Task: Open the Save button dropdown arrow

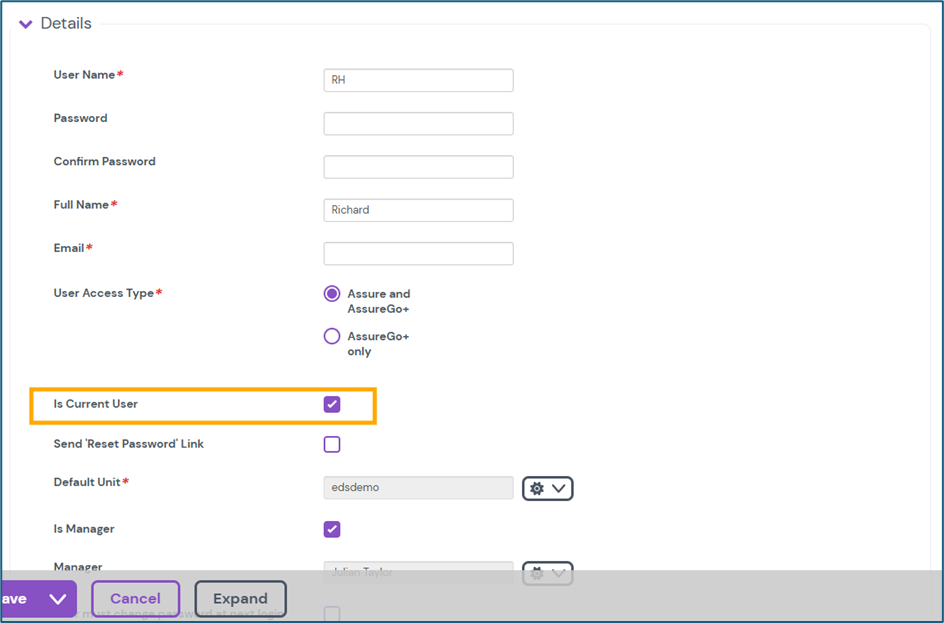Action: point(57,599)
